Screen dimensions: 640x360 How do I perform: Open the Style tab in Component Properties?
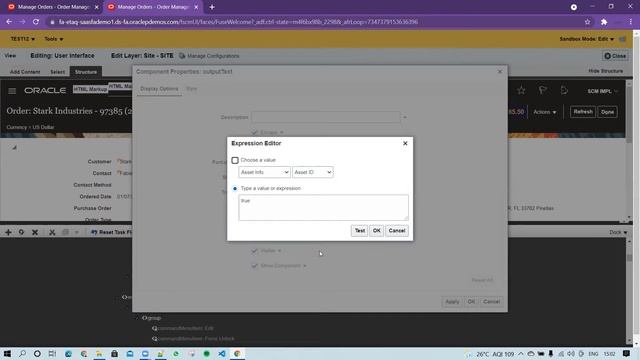click(191, 89)
